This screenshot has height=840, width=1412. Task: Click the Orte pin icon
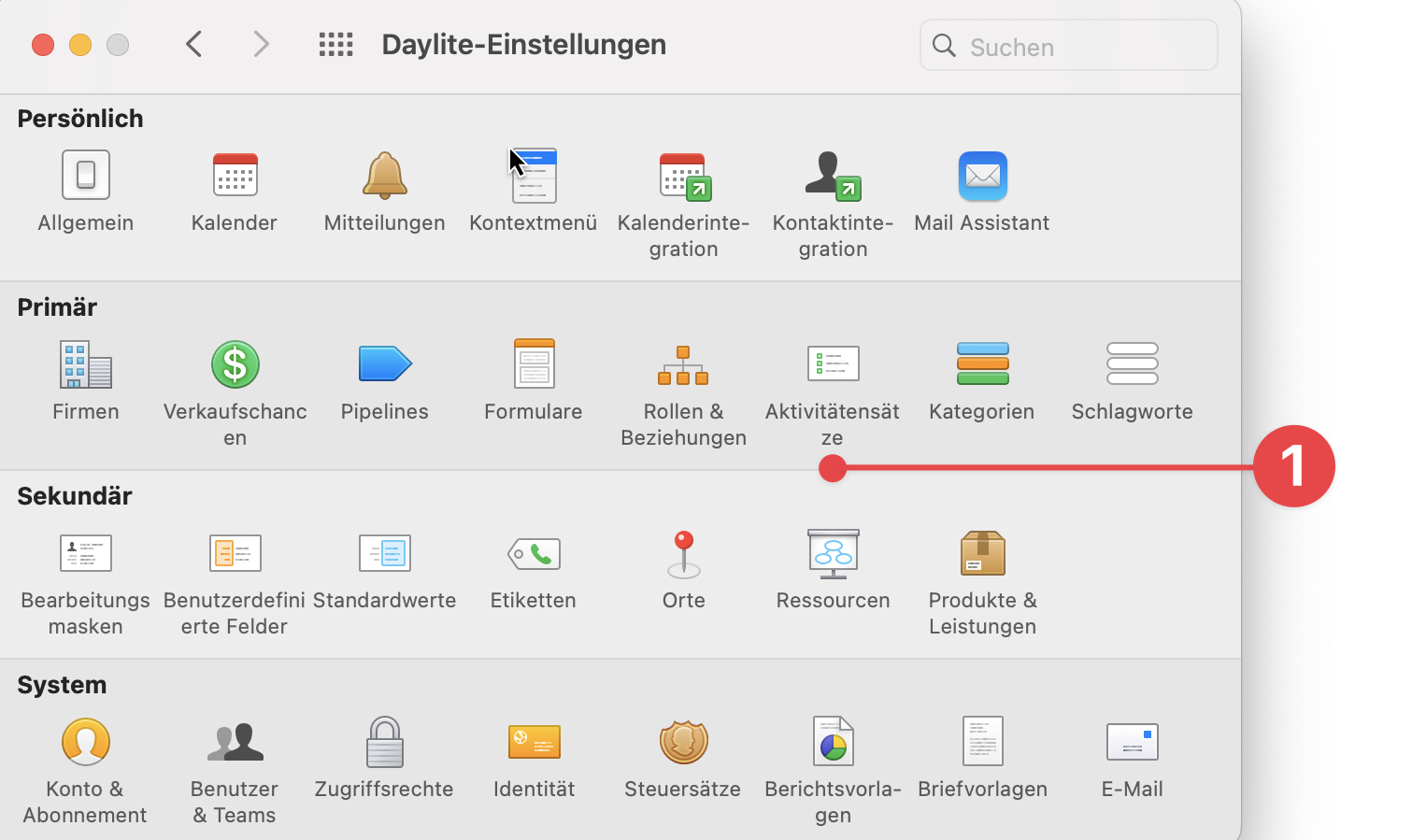tap(683, 553)
